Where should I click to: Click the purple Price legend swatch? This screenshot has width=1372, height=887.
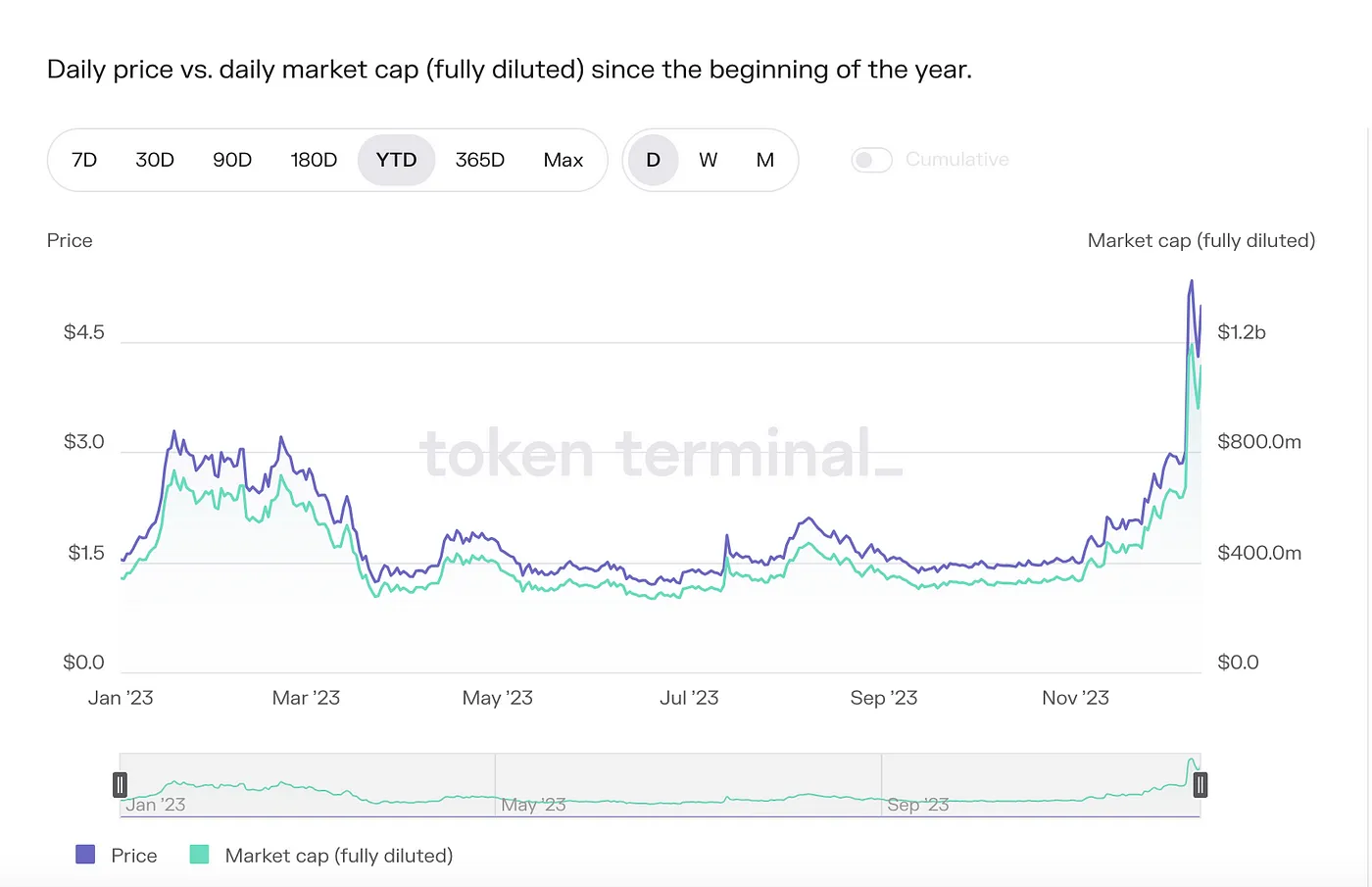click(86, 855)
